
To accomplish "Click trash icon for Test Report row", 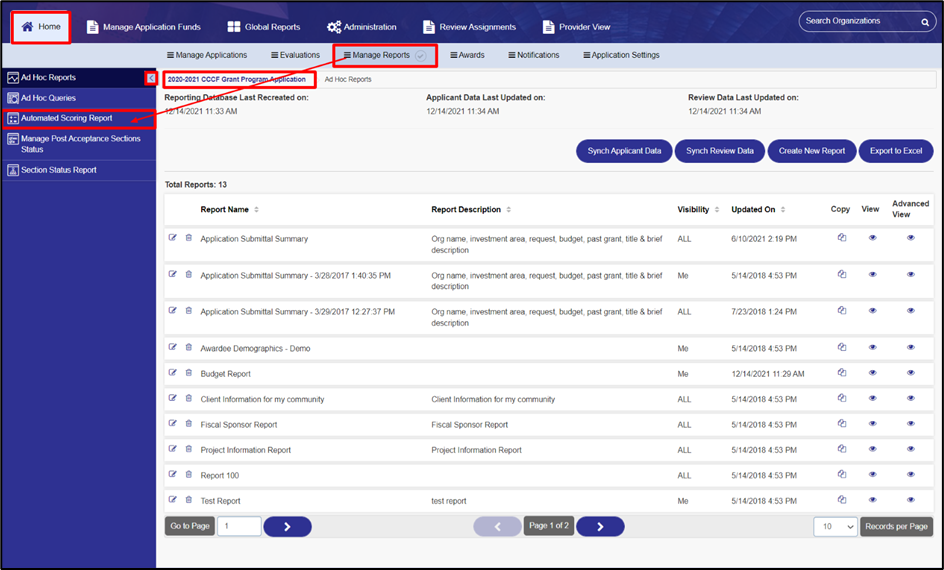I will tap(188, 500).
